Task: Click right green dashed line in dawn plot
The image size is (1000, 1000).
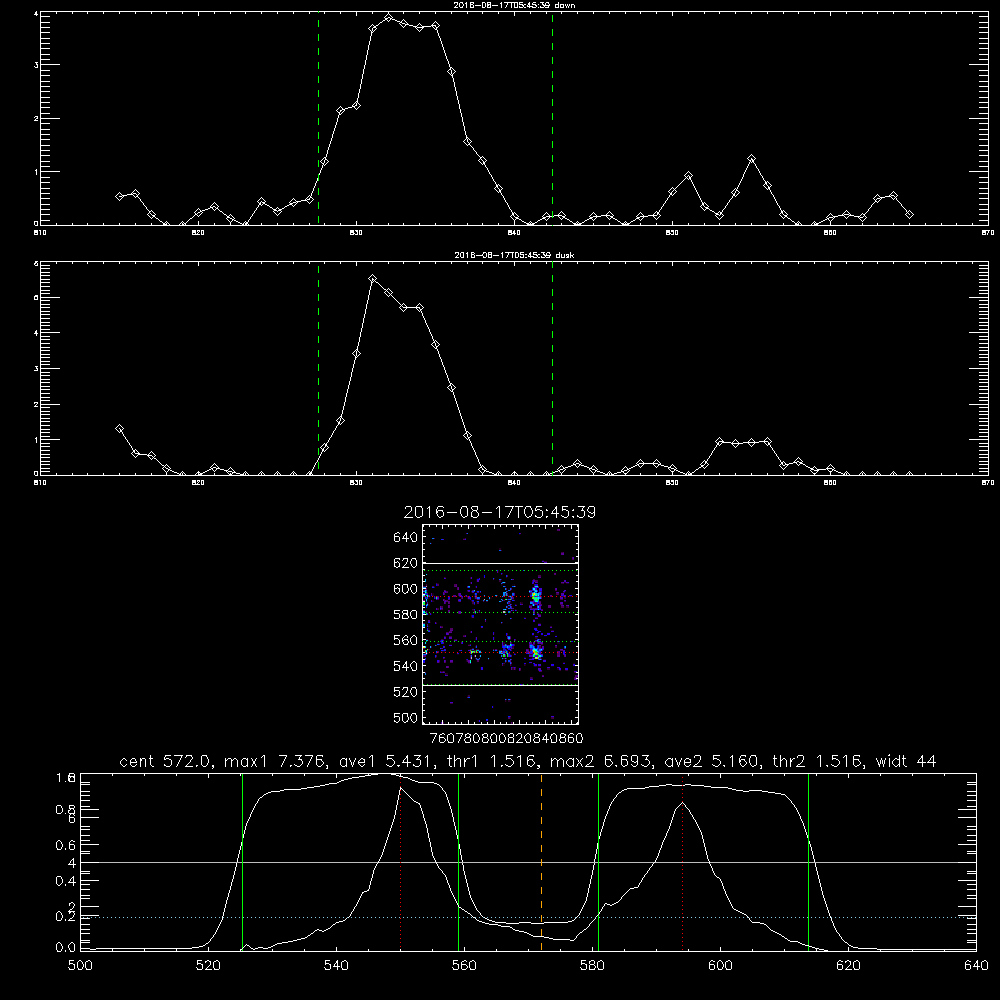Action: click(552, 118)
